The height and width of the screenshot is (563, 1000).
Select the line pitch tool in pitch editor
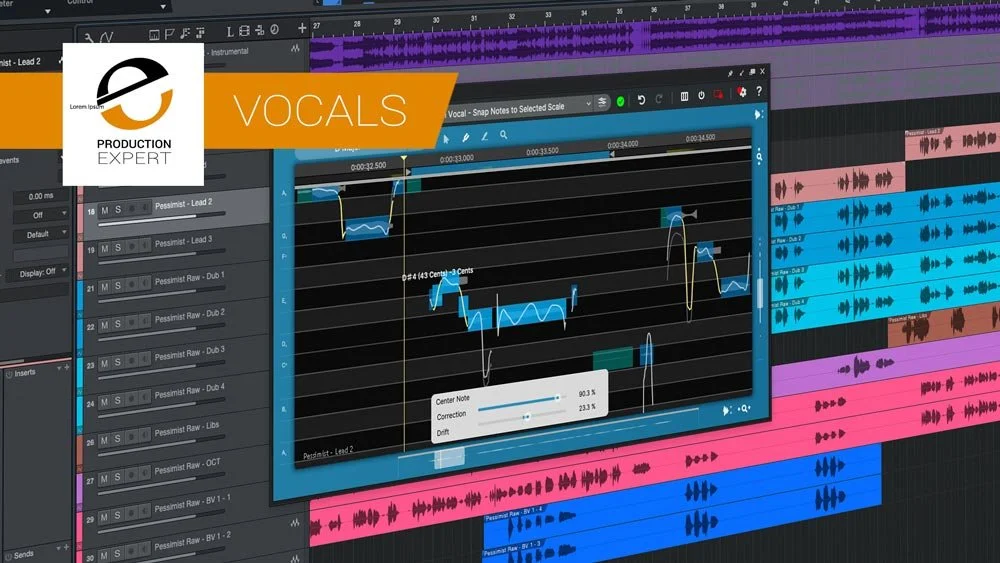click(484, 136)
